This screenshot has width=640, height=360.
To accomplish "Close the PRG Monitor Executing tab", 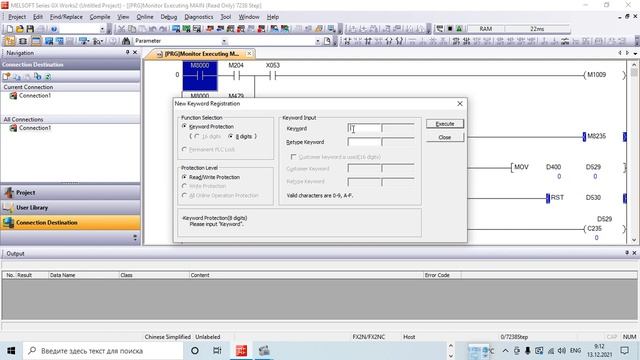I will (249, 53).
